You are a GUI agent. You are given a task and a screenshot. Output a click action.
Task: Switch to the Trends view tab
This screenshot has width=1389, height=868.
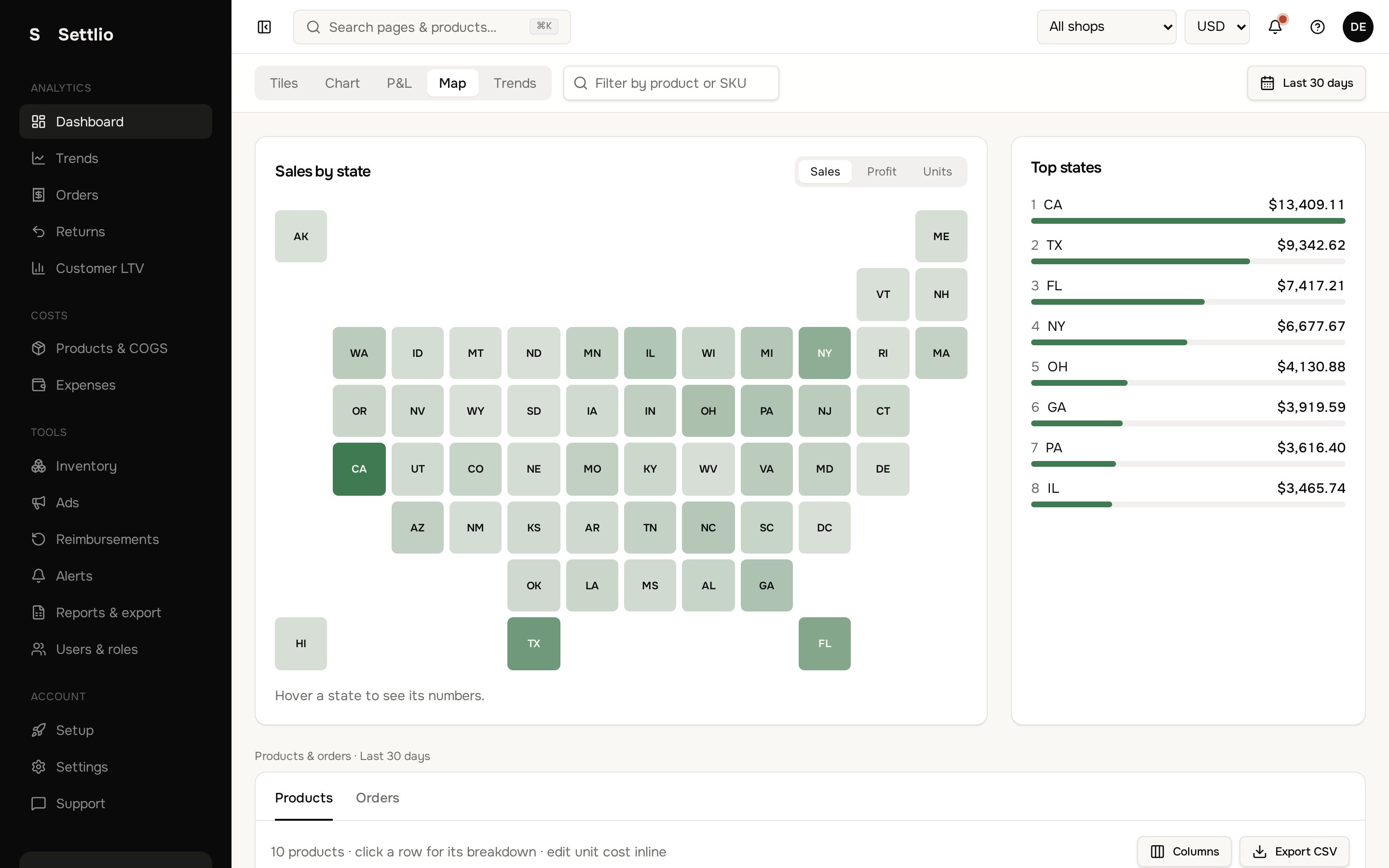pos(514,83)
